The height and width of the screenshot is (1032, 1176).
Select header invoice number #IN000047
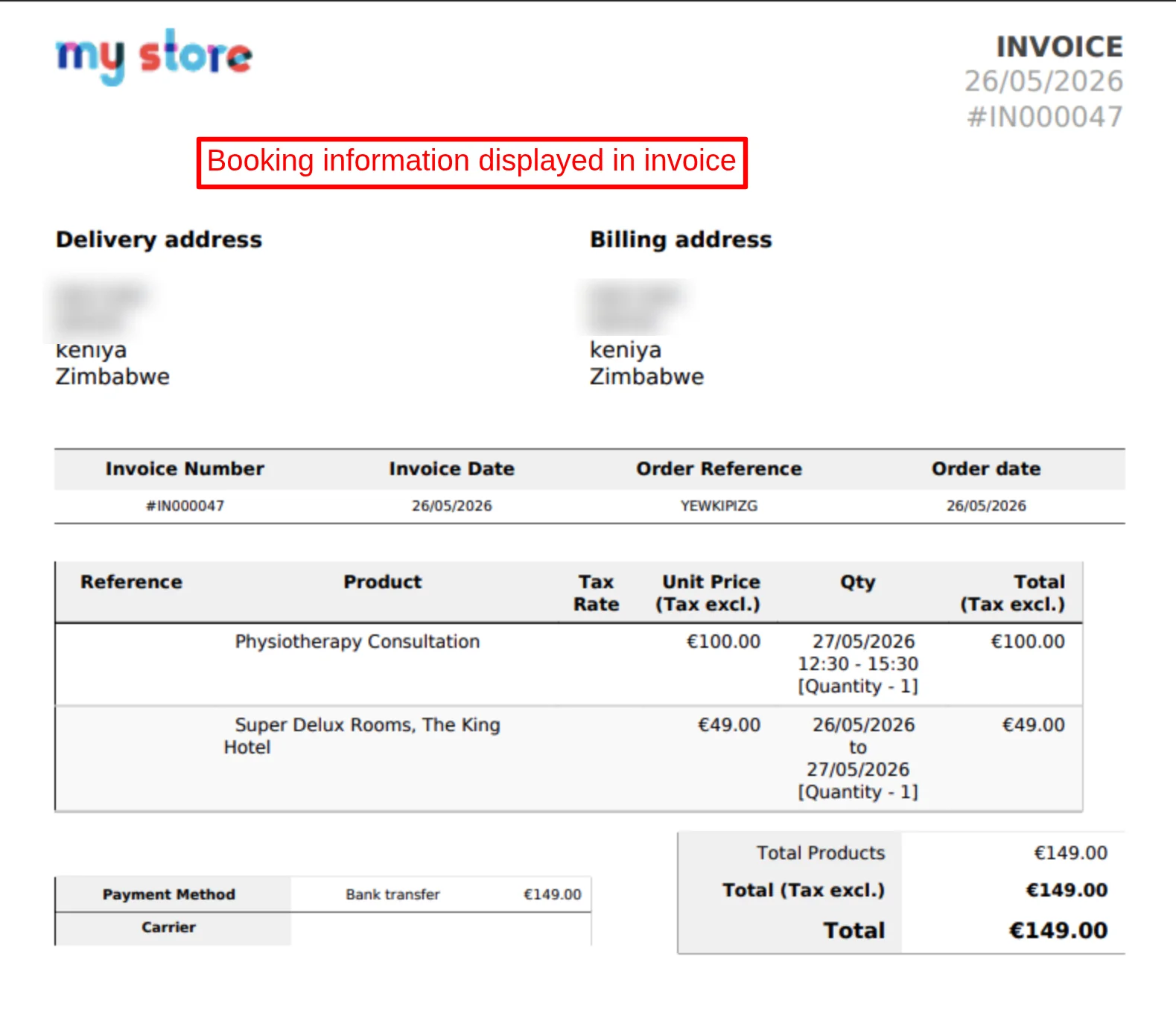pyautogui.click(x=1044, y=117)
